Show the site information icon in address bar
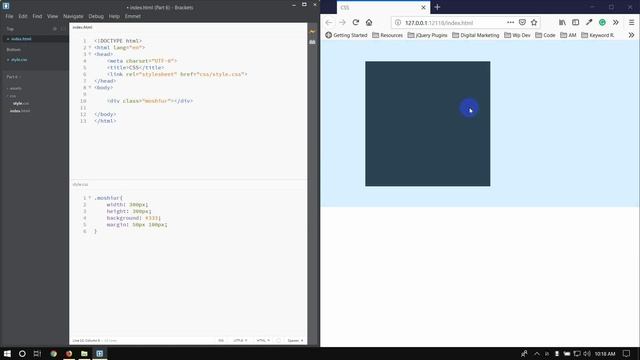640x360 pixels. pos(398,23)
